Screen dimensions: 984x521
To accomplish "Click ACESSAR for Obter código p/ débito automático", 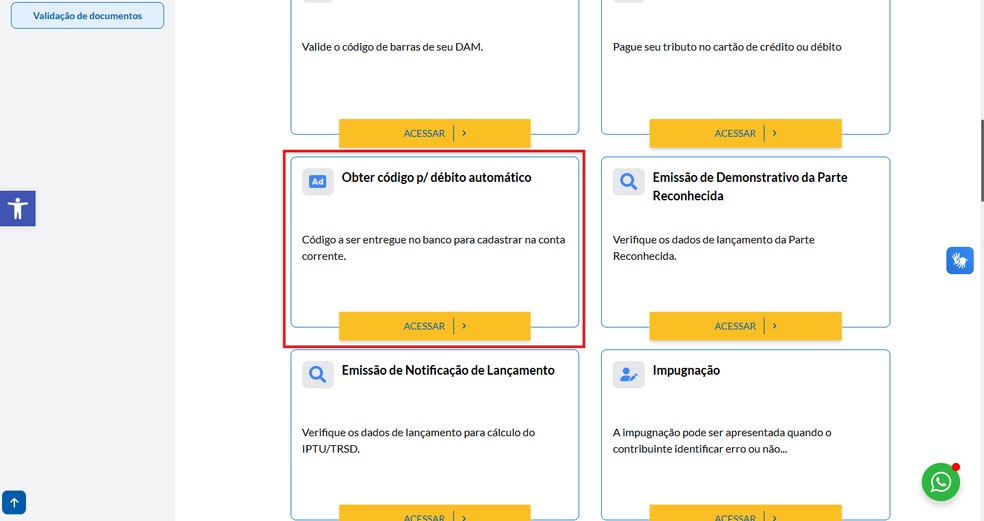I will coord(435,326).
